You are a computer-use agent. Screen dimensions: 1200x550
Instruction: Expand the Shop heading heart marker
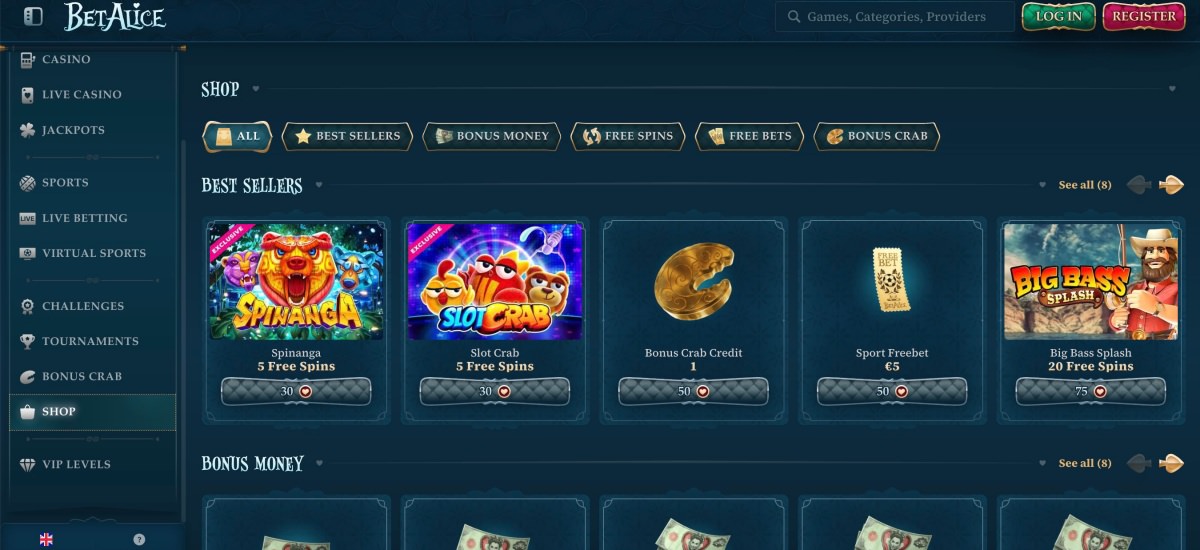[256, 89]
